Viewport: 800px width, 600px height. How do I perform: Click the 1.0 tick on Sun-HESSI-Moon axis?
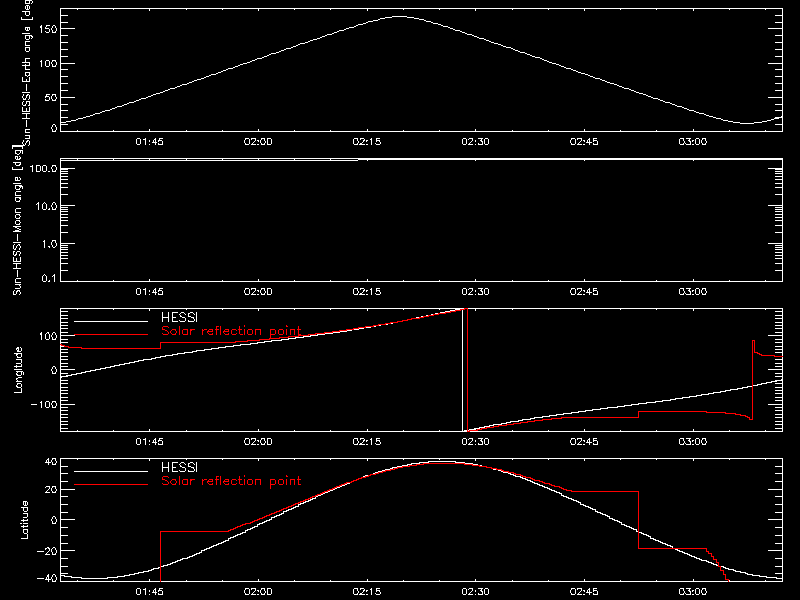pos(49,244)
